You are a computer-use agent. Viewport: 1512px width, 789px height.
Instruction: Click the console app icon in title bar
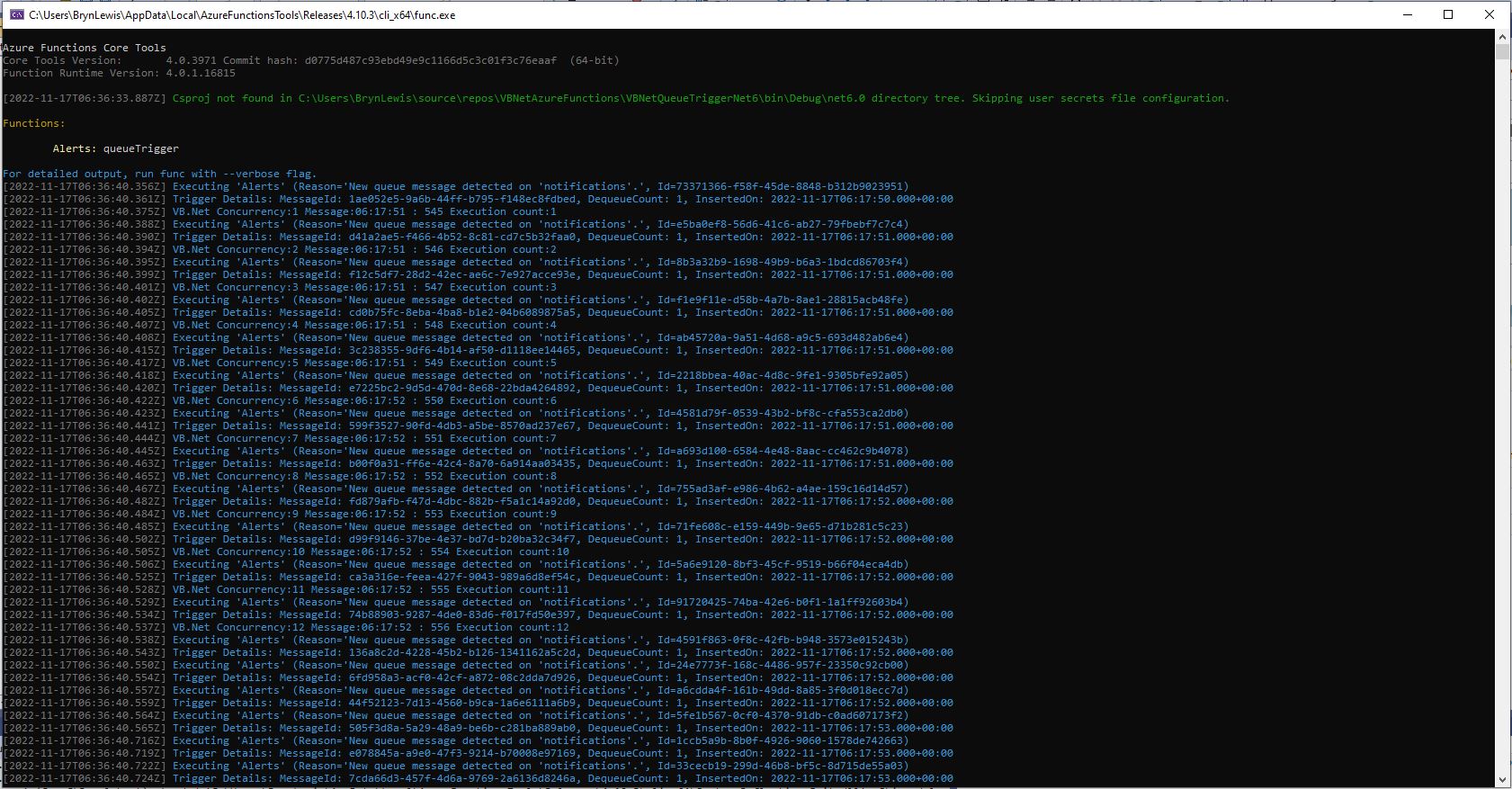(x=15, y=14)
